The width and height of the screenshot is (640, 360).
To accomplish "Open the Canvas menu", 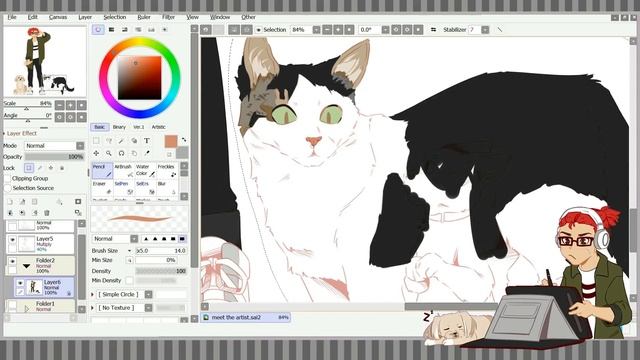I will pyautogui.click(x=58, y=17).
